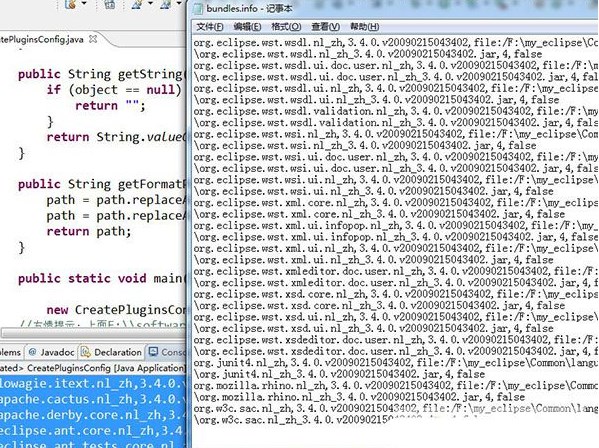Open the new Java class dropdown arrow in Eclipse
Image resolution: width=599 pixels, height=448 pixels.
pos(84,4)
